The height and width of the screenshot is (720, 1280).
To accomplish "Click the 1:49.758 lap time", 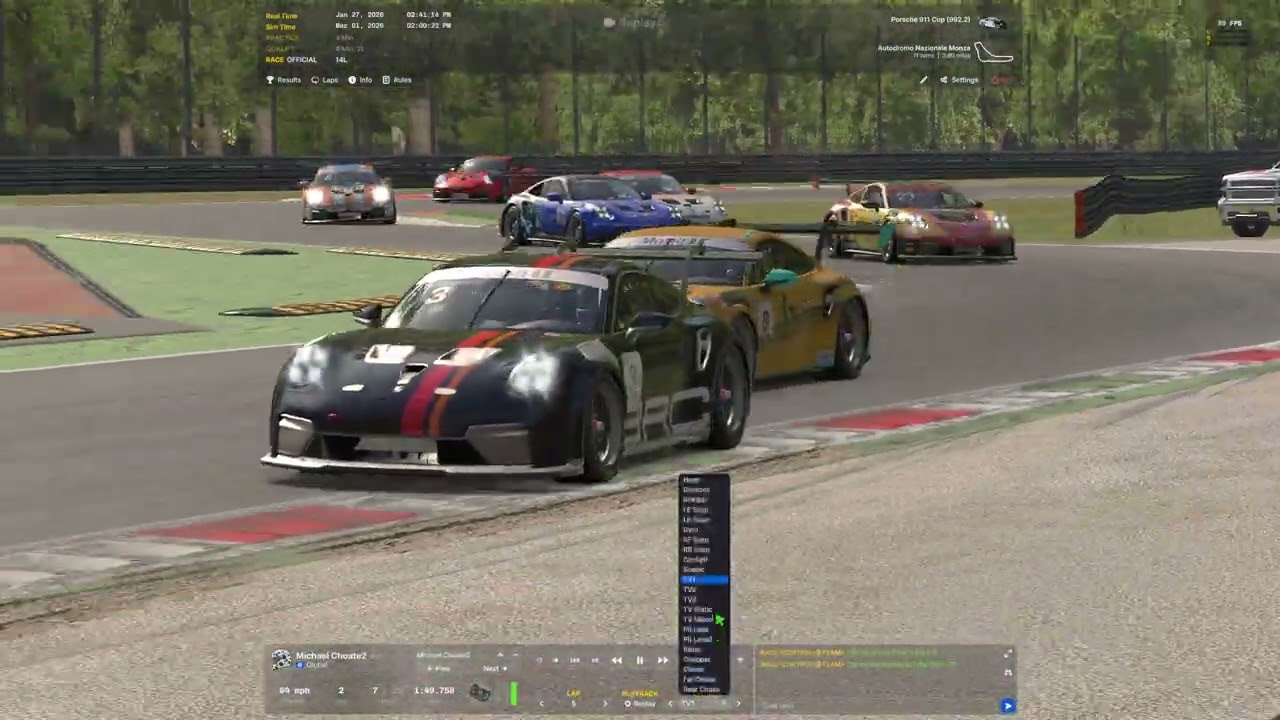I will pyautogui.click(x=434, y=690).
